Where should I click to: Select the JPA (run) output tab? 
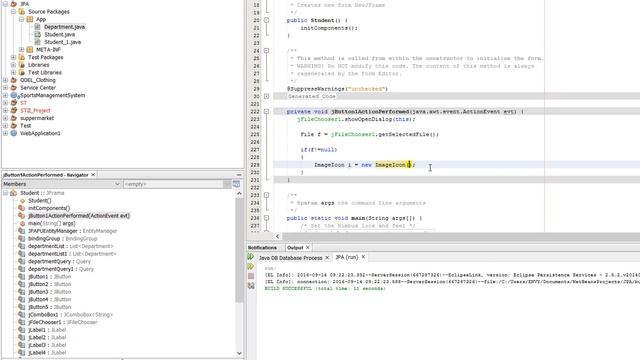[347, 257]
